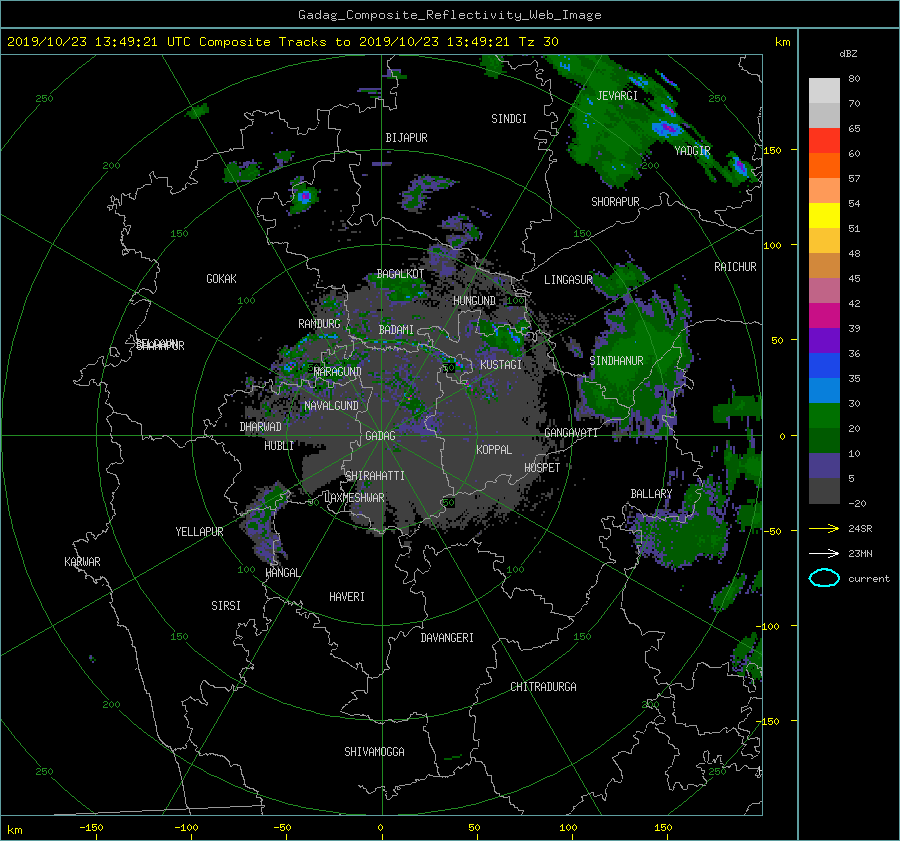Select the JEVARGI city label
The width and height of the screenshot is (900, 841).
(617, 95)
